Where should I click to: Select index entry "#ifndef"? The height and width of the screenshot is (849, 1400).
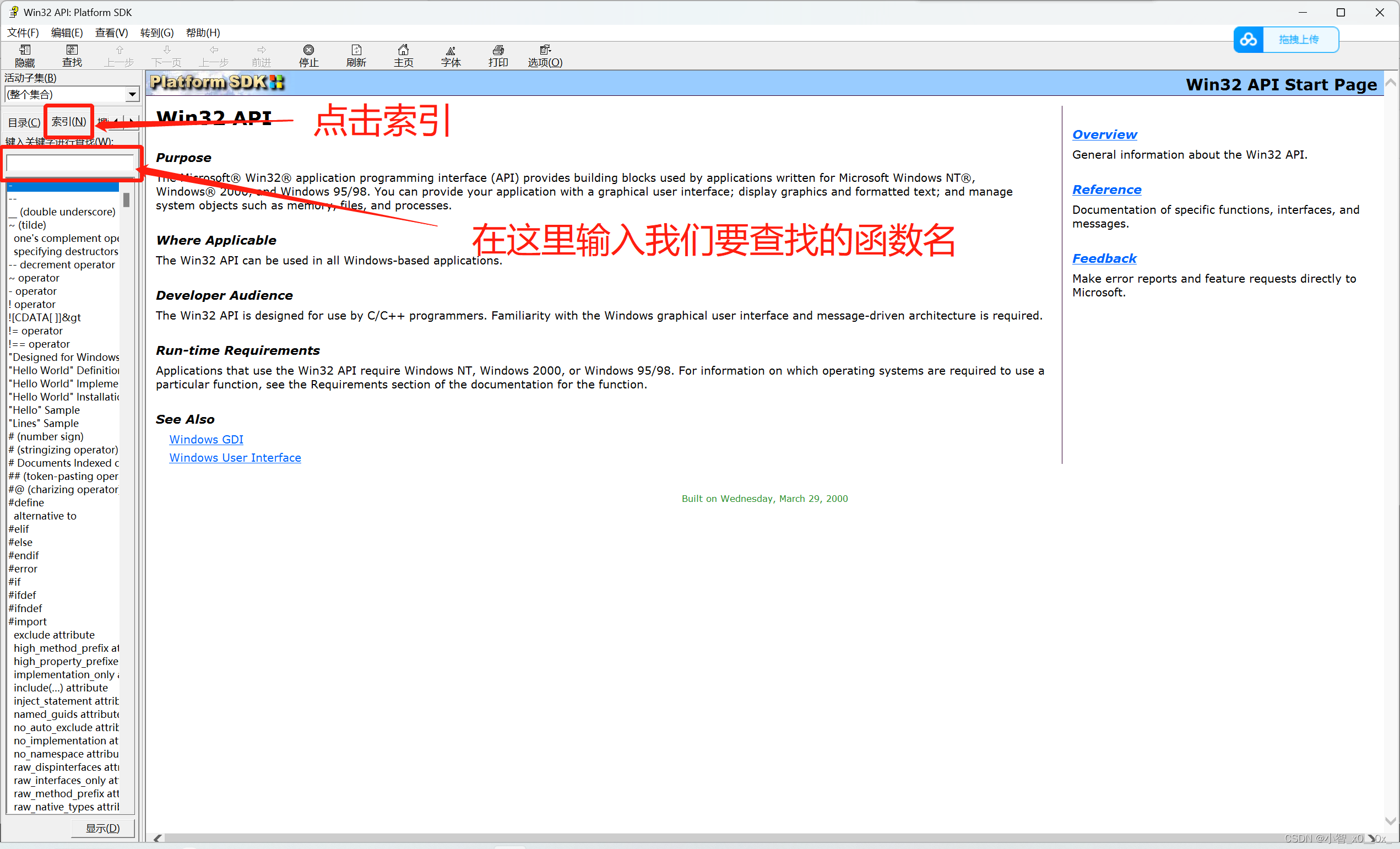(25, 608)
